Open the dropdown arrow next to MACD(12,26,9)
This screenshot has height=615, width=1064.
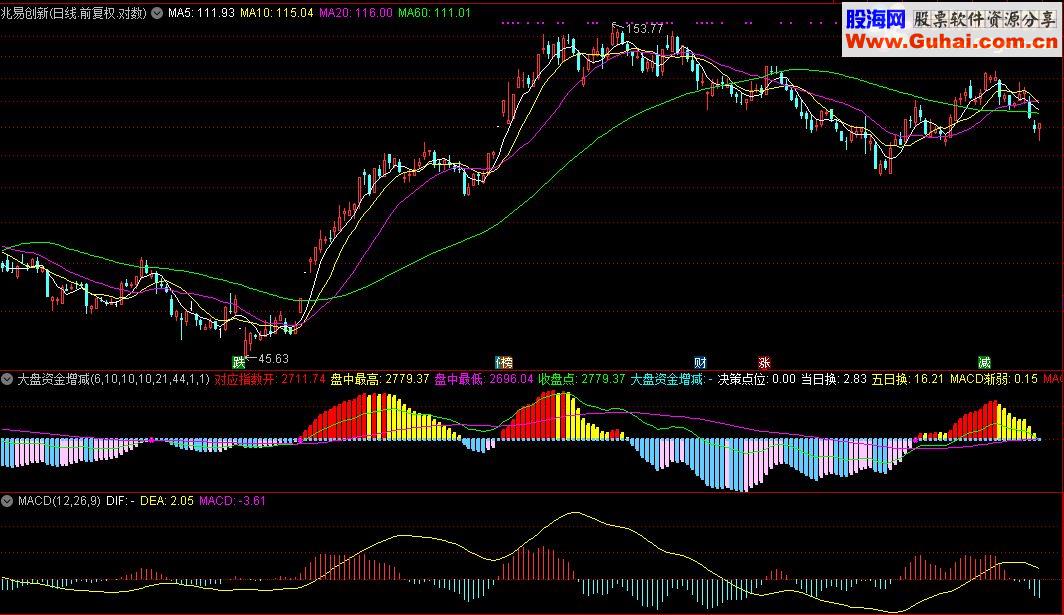coord(7,501)
